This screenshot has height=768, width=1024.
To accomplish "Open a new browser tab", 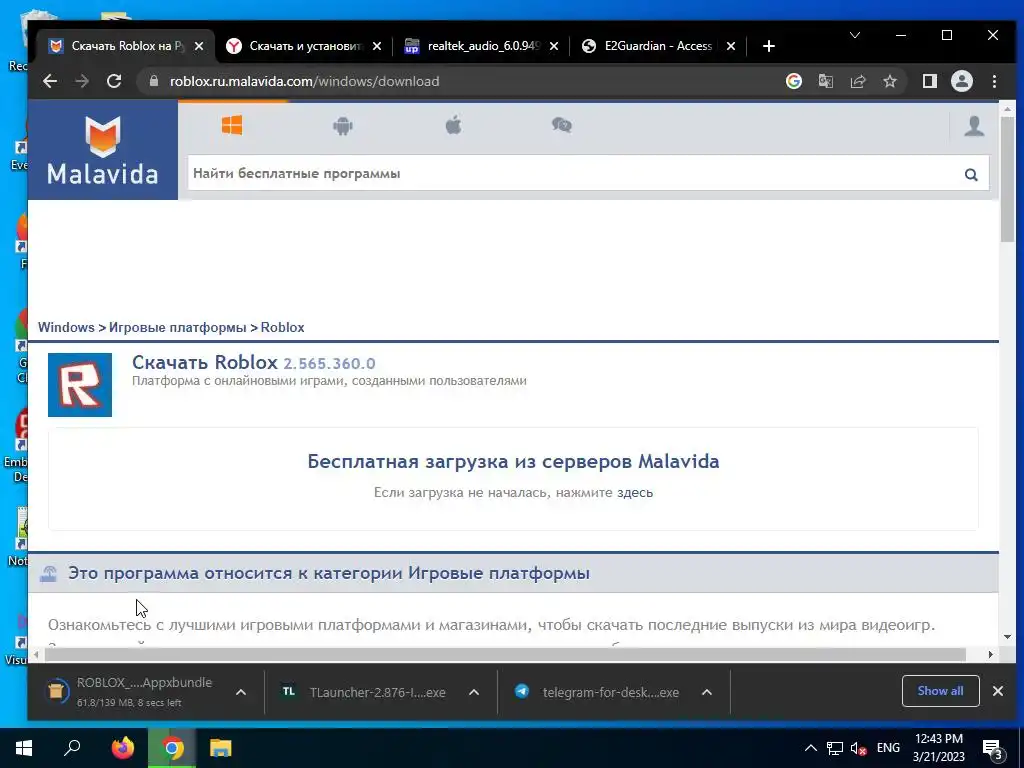I will click(769, 46).
